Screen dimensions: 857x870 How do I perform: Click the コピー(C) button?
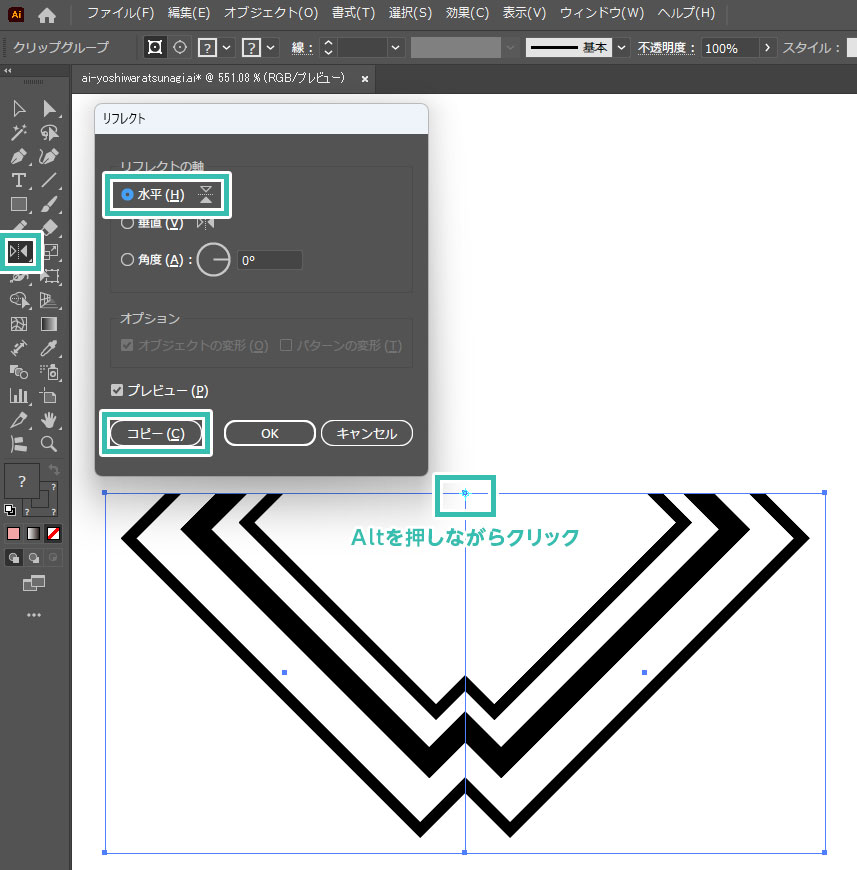click(155, 433)
